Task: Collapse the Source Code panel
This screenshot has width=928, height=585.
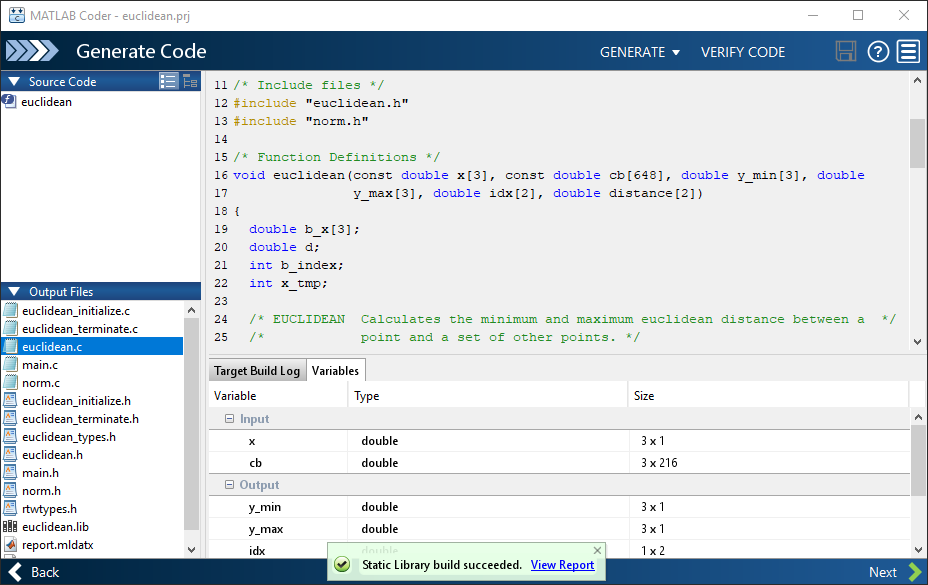Action: click(x=13, y=82)
